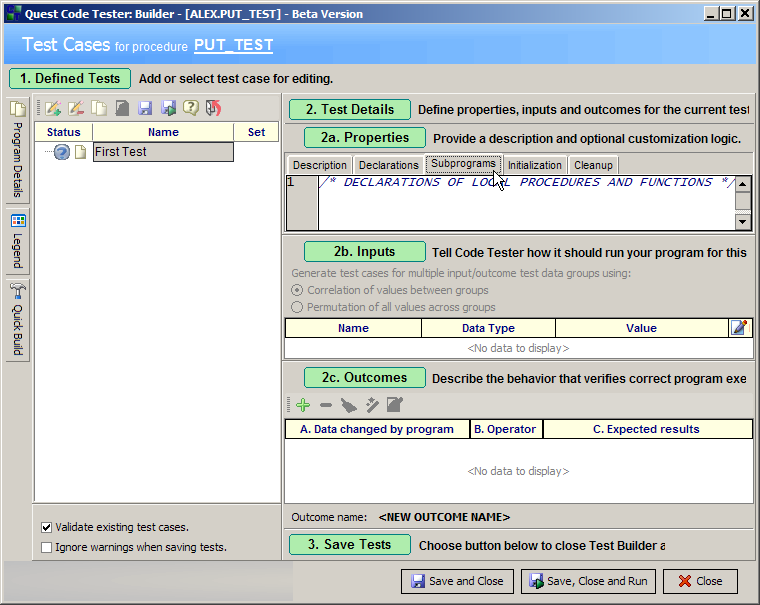Enable Ignore warnings when saving tests

(x=47, y=547)
